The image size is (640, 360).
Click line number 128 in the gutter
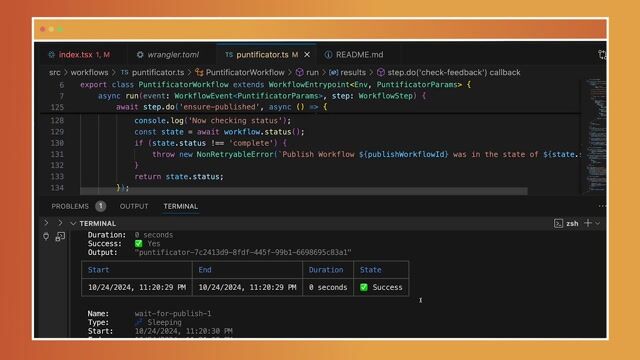57,121
